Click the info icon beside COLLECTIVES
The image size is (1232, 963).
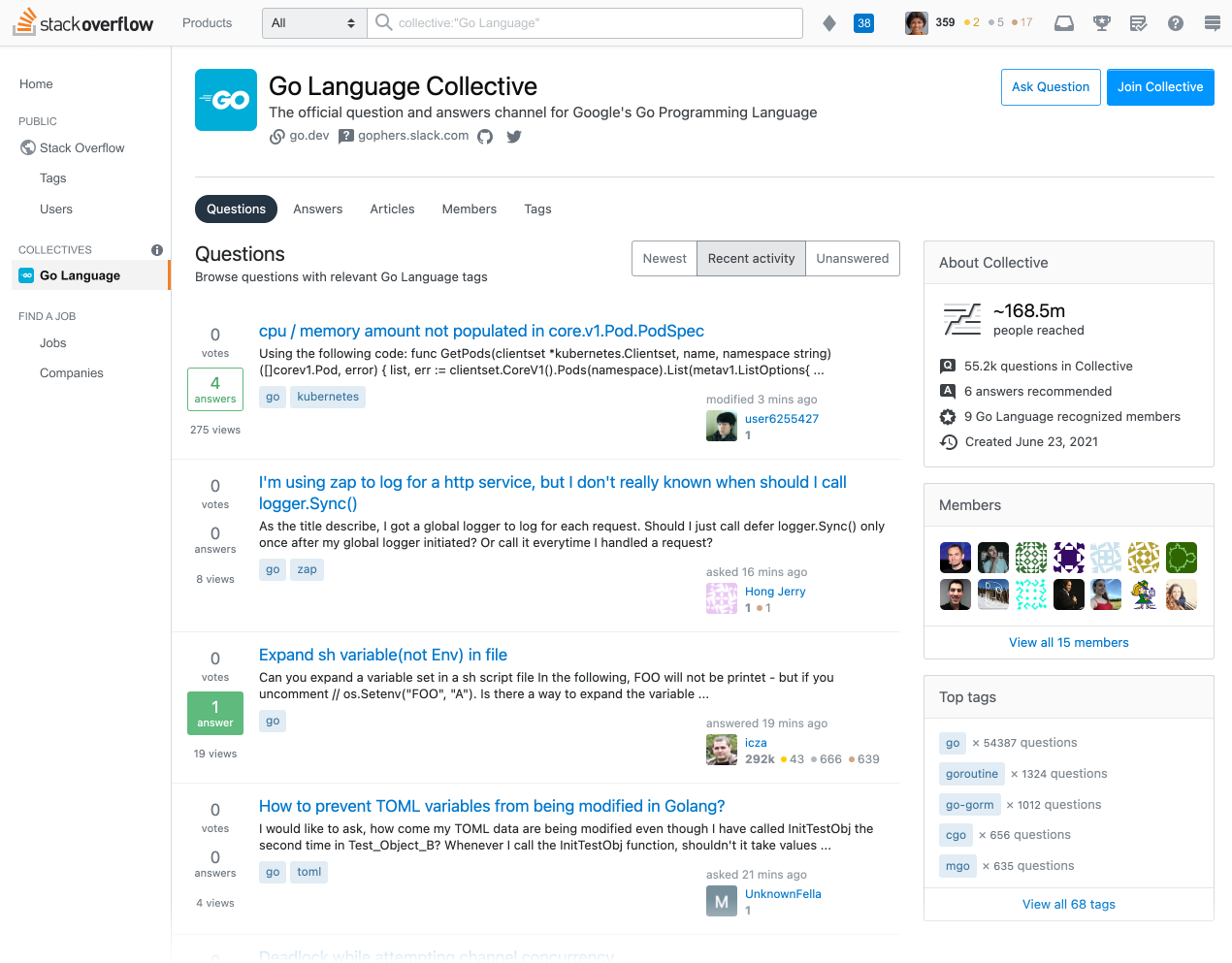coord(156,249)
